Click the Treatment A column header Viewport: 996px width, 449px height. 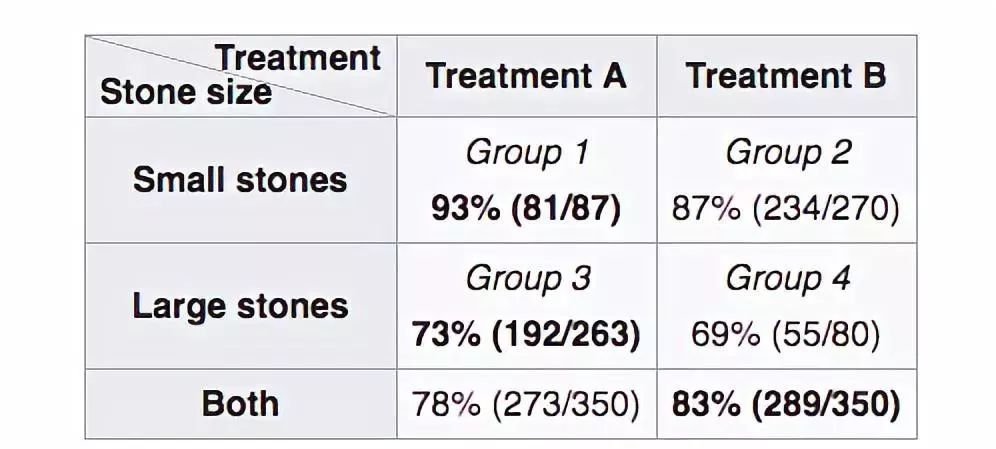(x=526, y=76)
